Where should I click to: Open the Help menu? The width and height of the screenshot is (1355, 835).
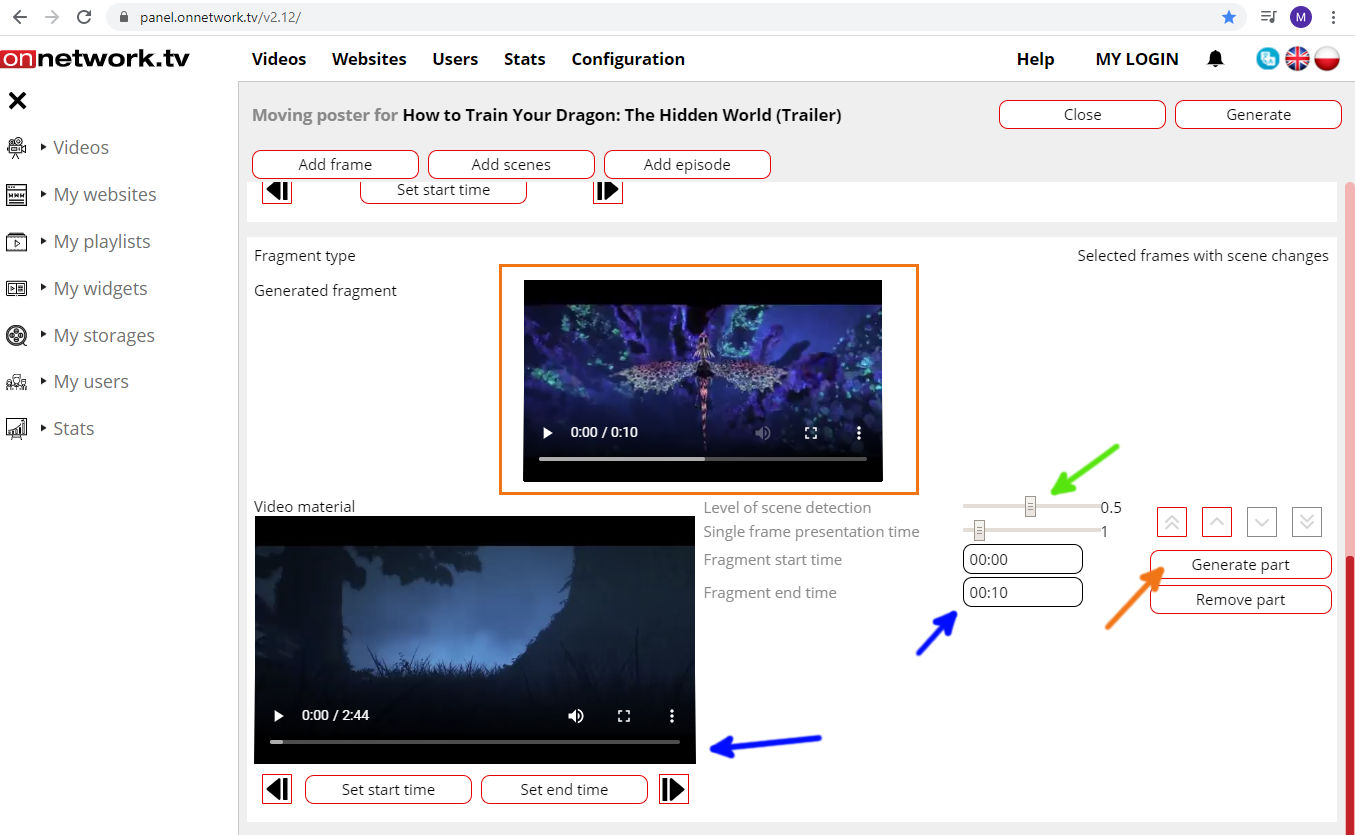[x=1035, y=59]
